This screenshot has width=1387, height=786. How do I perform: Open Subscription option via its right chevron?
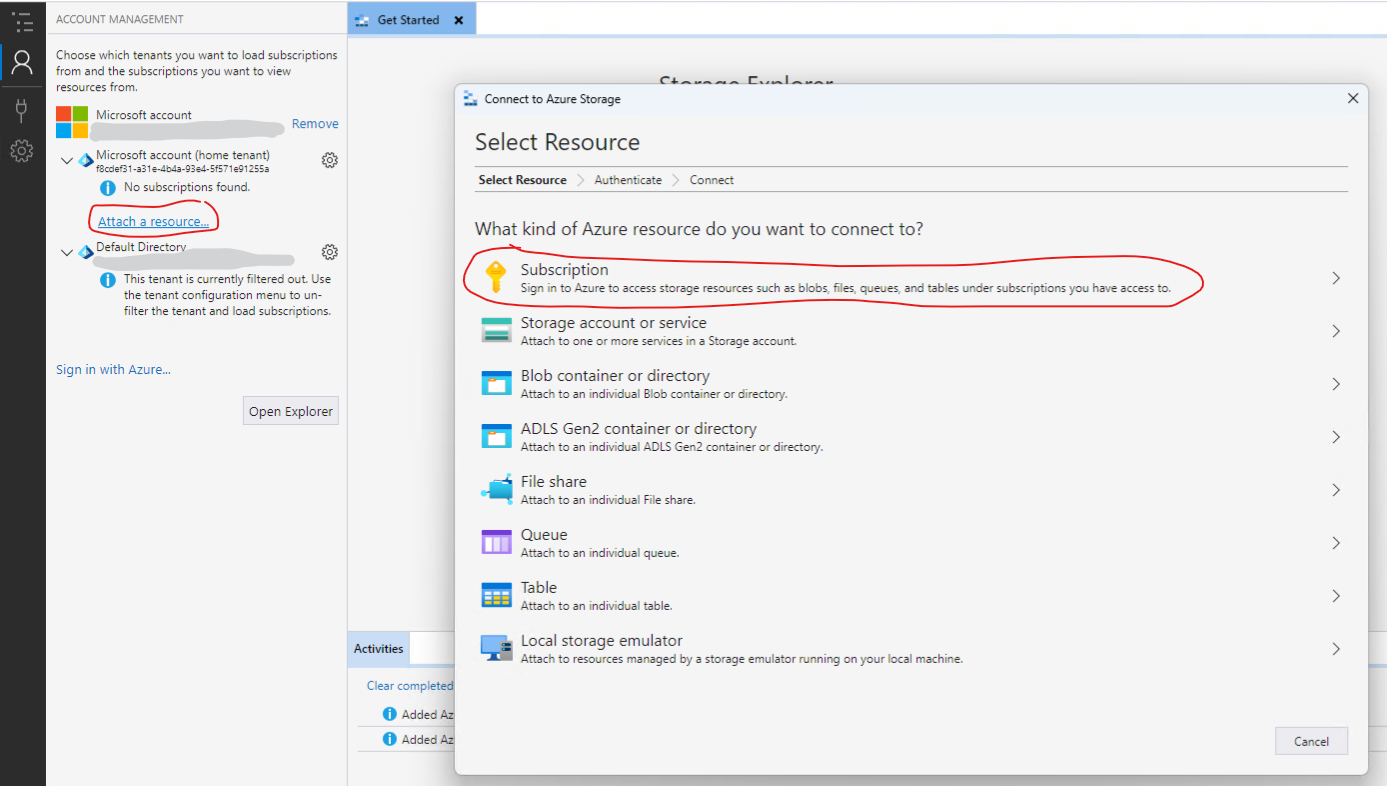pyautogui.click(x=1336, y=278)
